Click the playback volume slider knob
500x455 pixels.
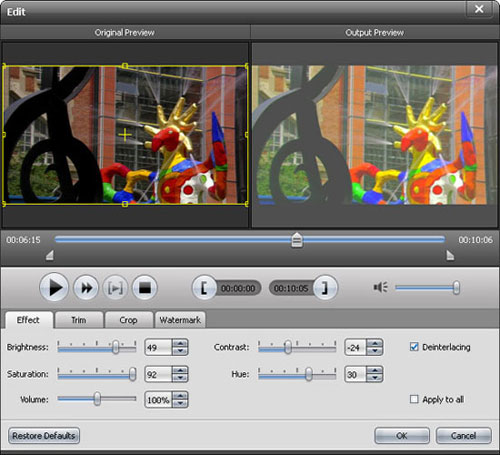pos(456,288)
